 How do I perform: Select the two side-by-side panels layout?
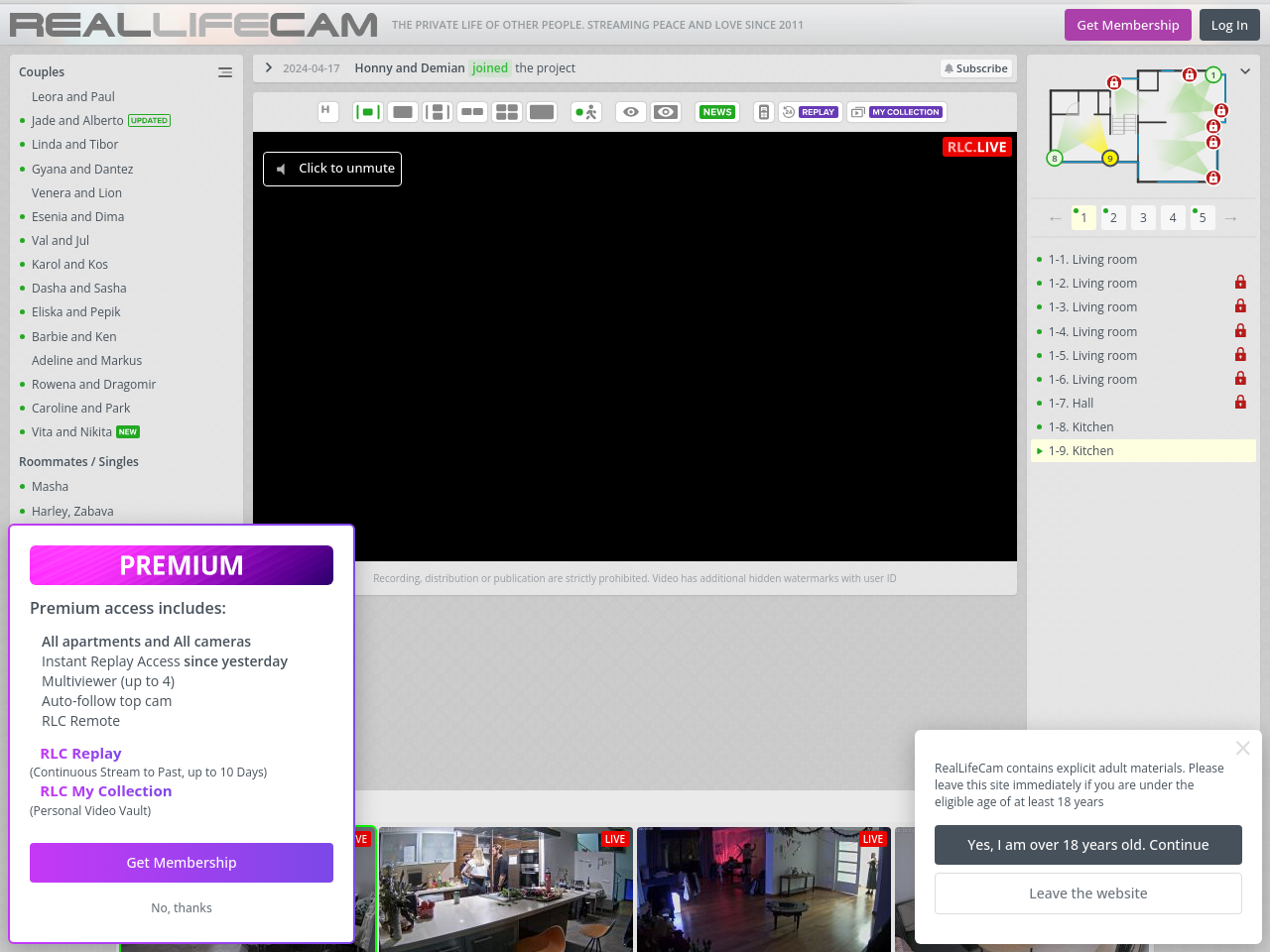pyautogui.click(x=472, y=112)
